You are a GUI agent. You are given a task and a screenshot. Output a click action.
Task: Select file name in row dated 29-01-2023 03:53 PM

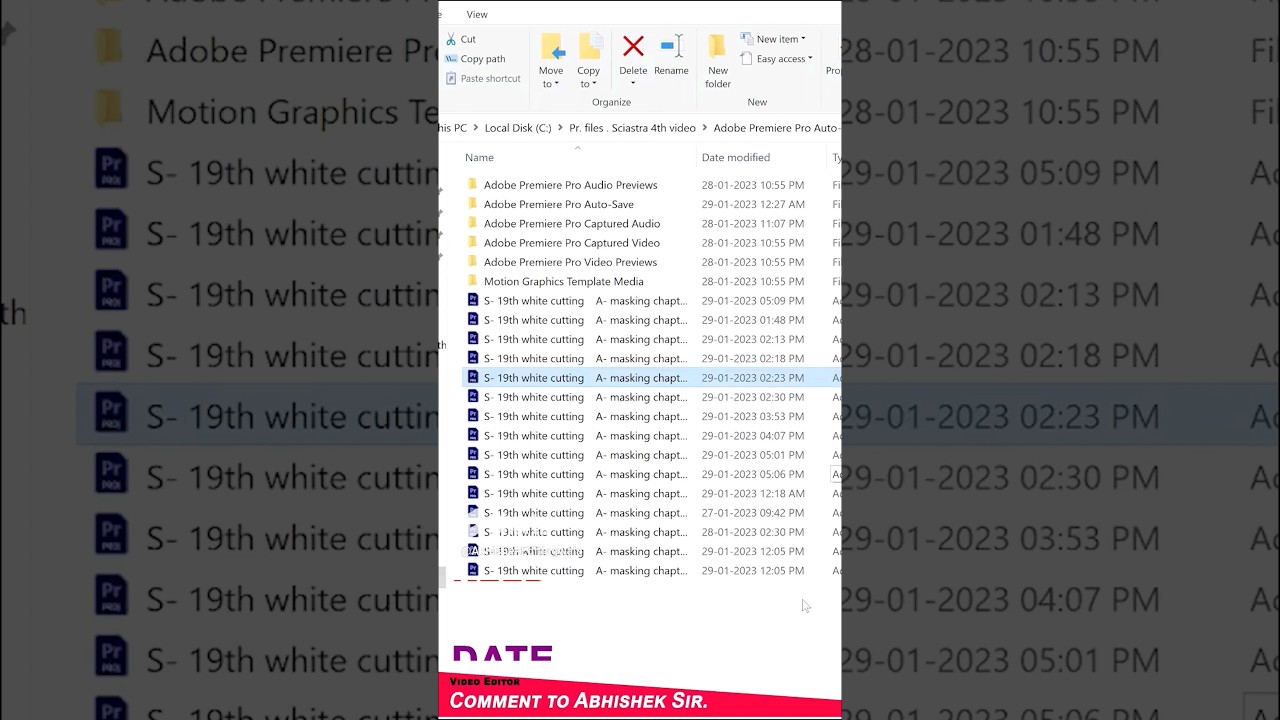[x=586, y=416]
